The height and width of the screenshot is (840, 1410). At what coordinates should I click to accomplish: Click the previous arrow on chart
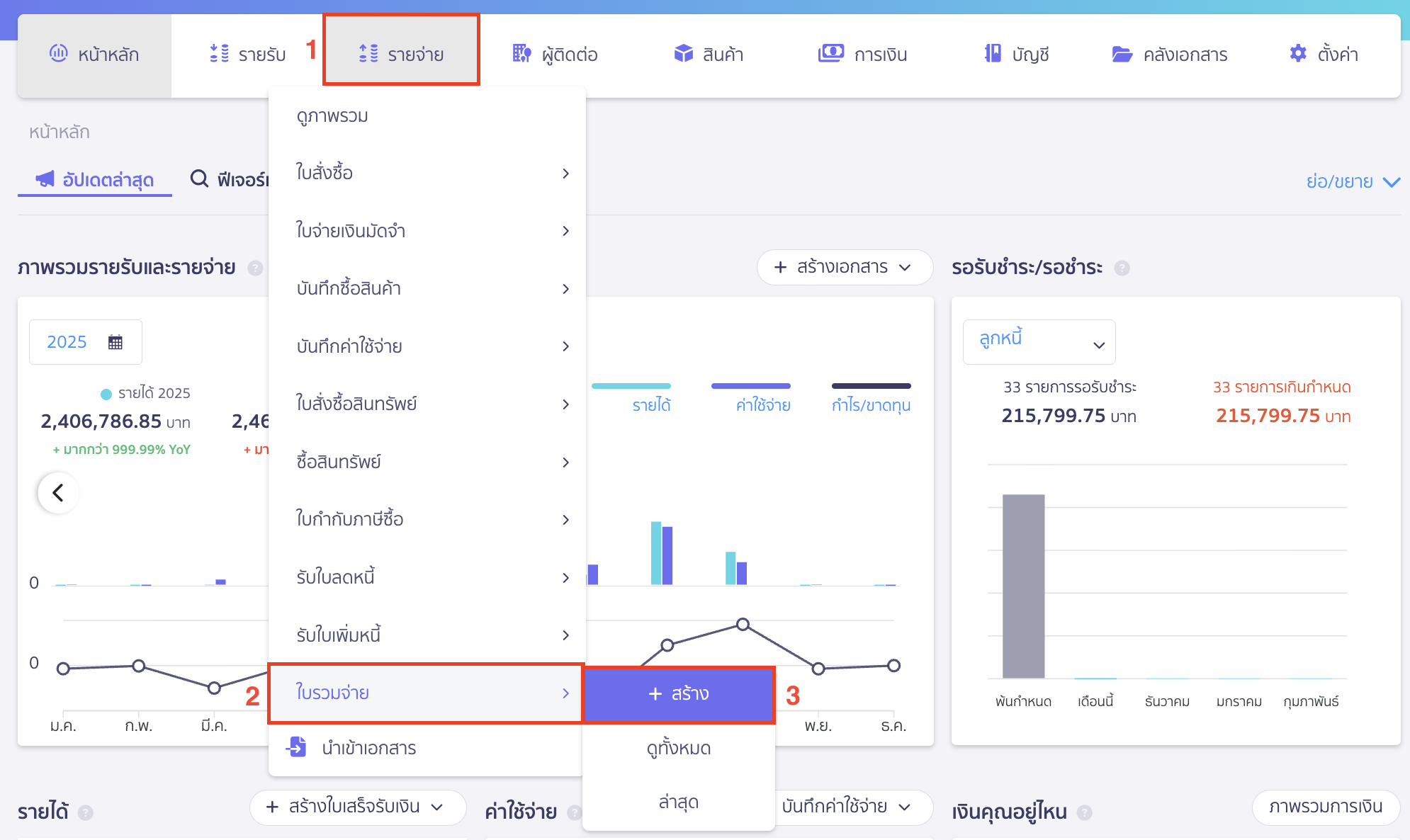(x=59, y=492)
